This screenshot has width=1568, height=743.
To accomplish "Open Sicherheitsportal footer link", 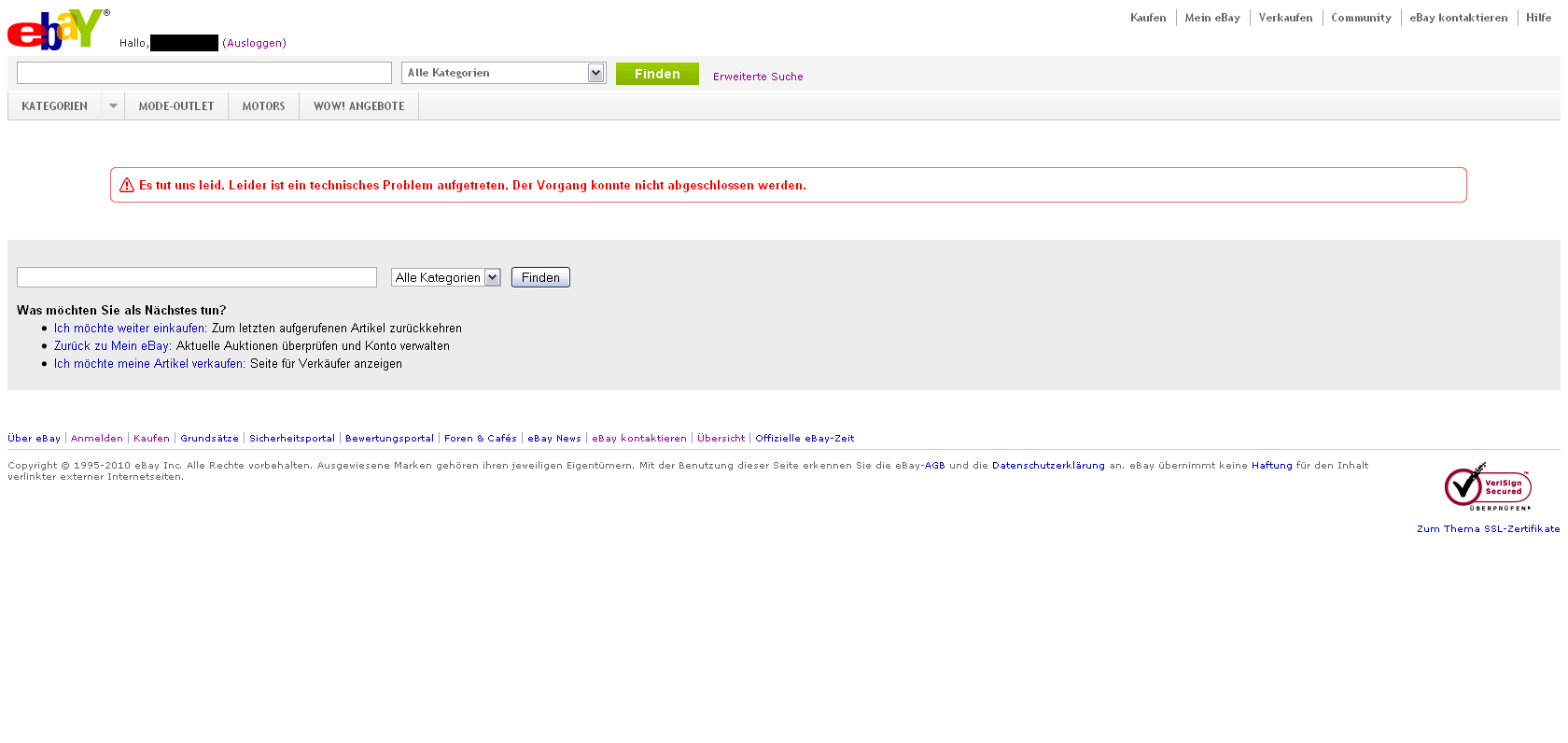I will click(292, 438).
